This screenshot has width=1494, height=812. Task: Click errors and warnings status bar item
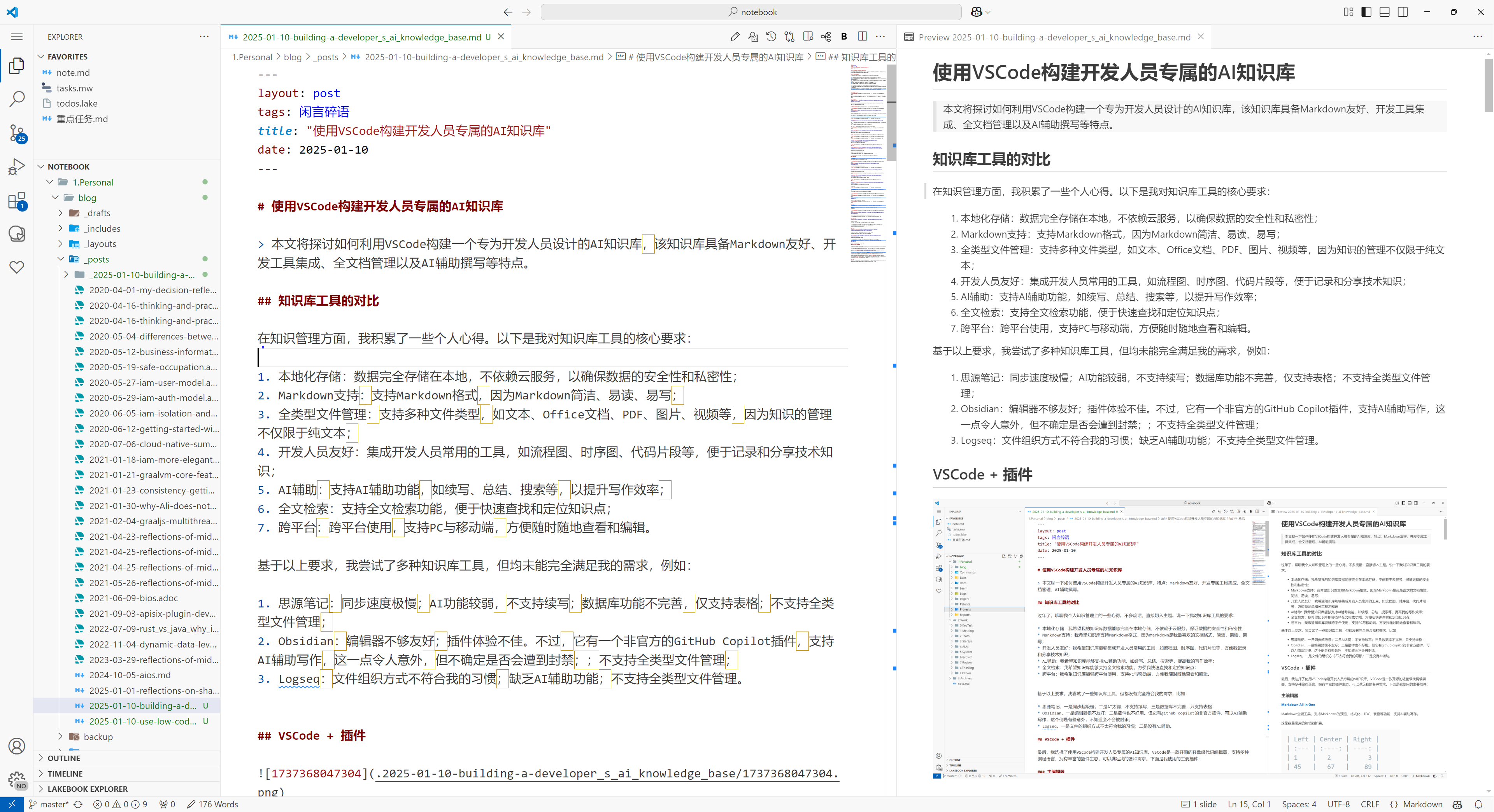click(120, 805)
